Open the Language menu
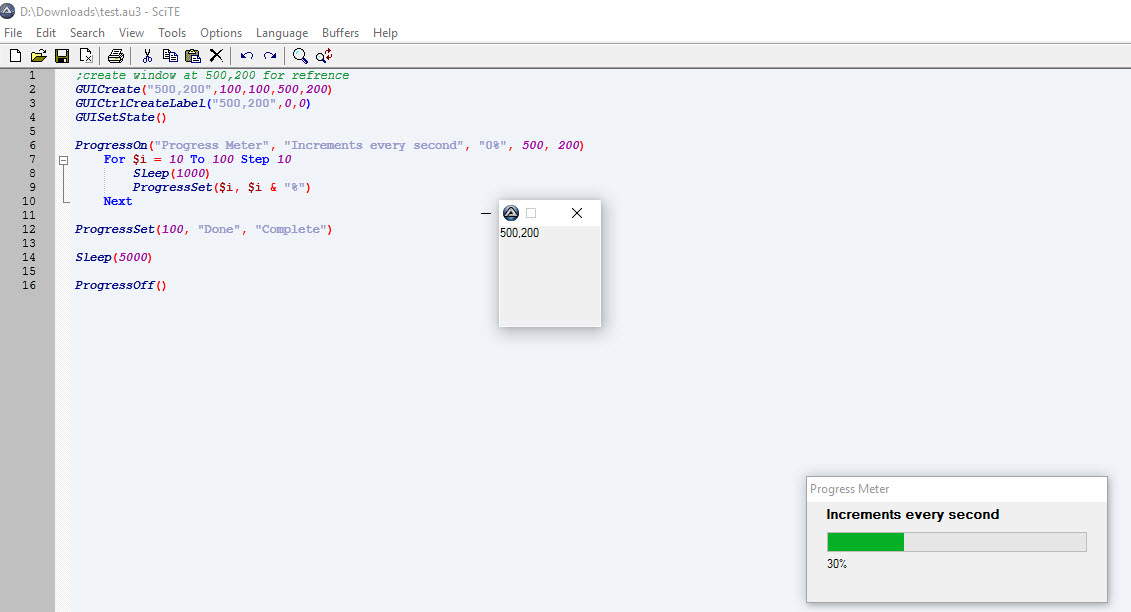The height and width of the screenshot is (612, 1131). click(282, 32)
